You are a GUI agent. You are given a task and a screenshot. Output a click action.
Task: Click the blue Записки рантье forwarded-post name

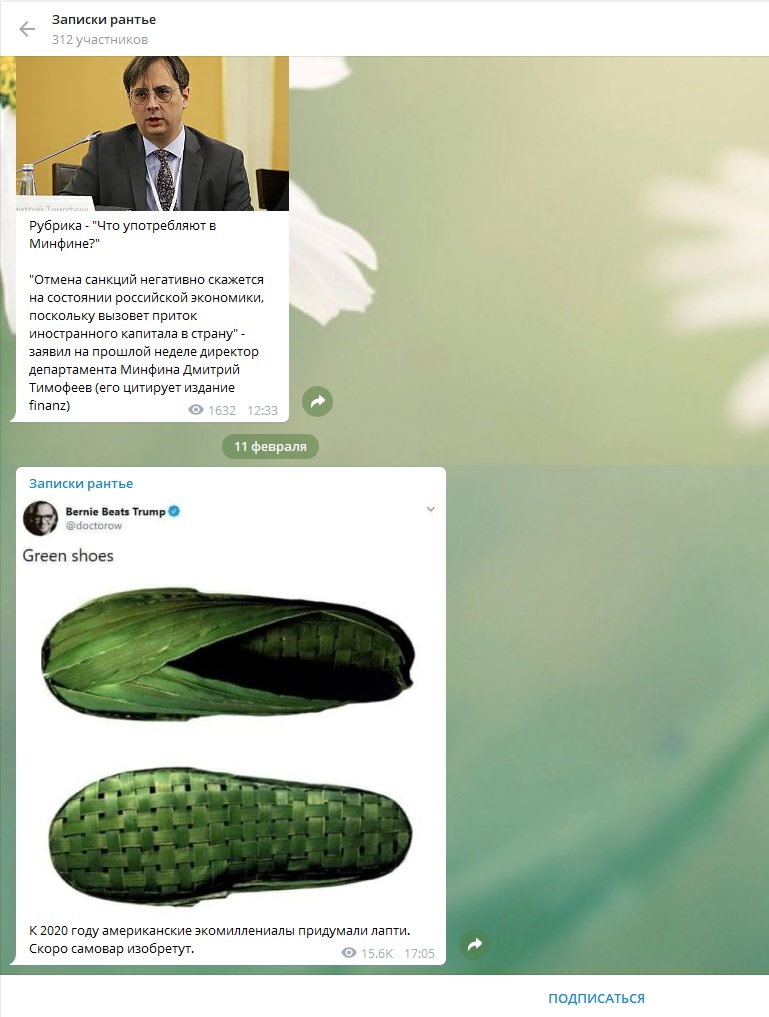[81, 483]
